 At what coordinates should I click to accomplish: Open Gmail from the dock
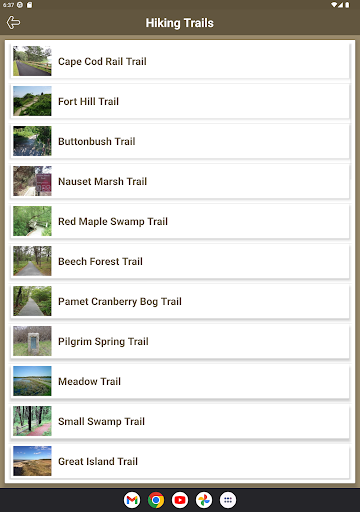click(132, 500)
